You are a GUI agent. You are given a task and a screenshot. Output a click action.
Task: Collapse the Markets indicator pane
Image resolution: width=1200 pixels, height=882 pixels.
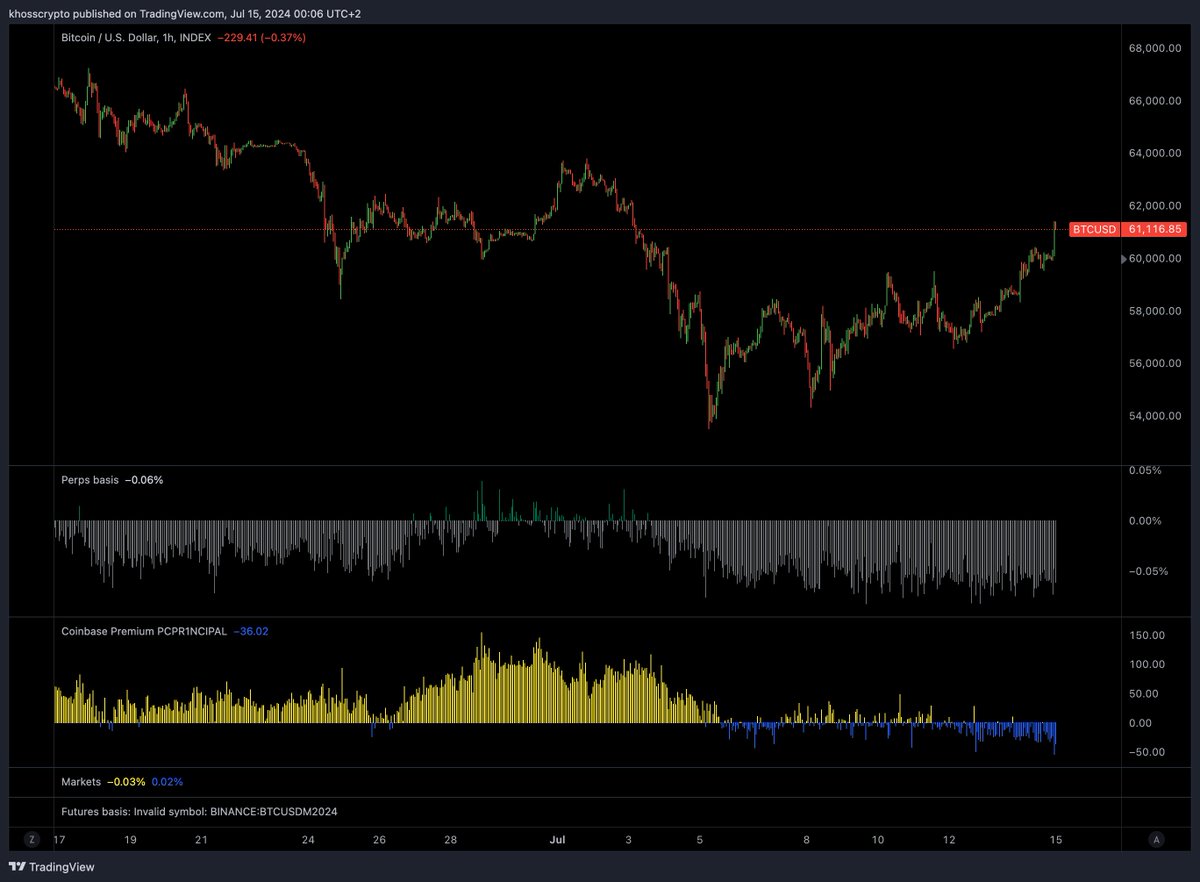81,782
